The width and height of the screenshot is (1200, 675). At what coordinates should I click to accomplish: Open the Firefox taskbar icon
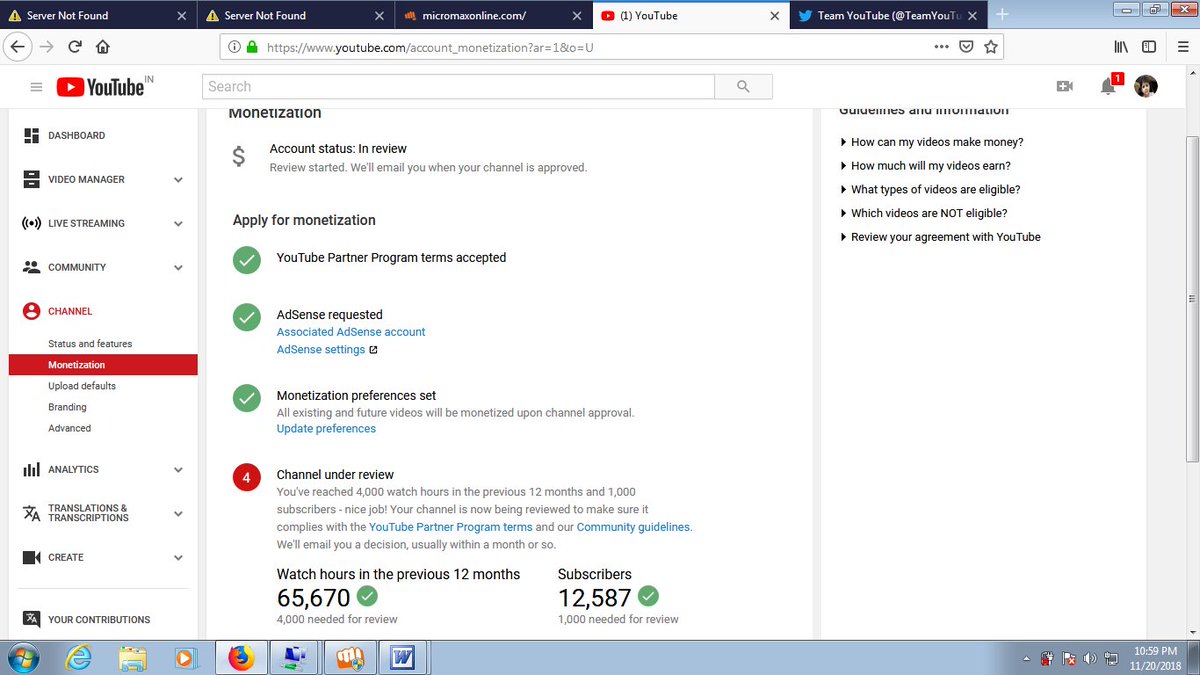tap(241, 658)
